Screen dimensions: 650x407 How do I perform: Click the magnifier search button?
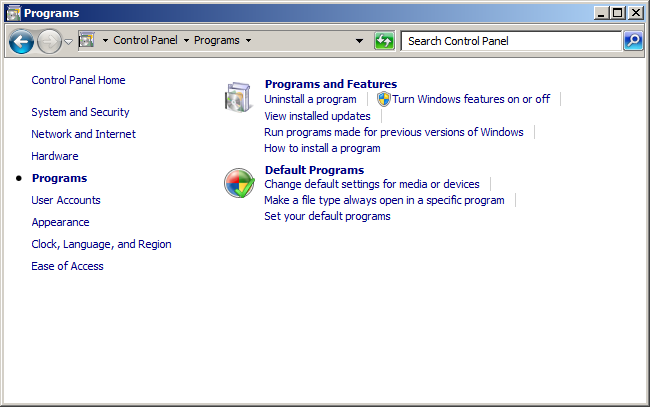click(x=633, y=41)
